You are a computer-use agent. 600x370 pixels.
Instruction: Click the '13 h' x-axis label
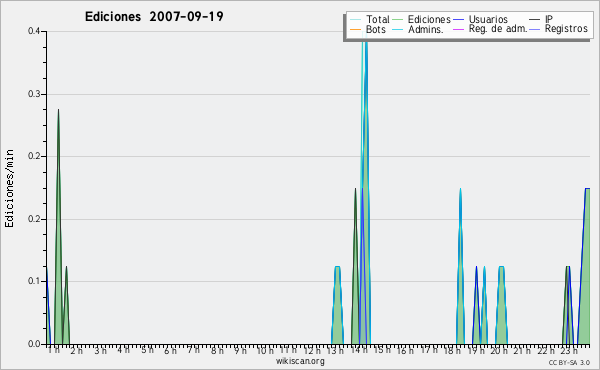tap(335, 350)
